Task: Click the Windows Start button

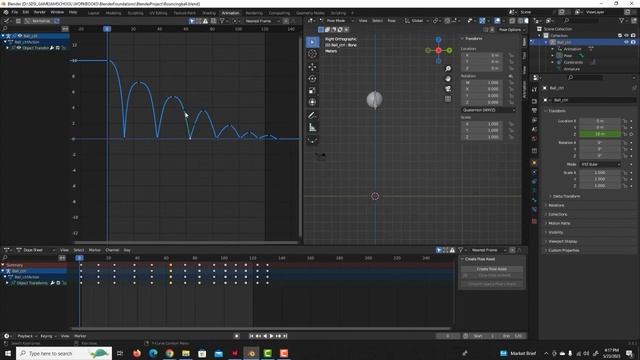Action: (x=7, y=353)
